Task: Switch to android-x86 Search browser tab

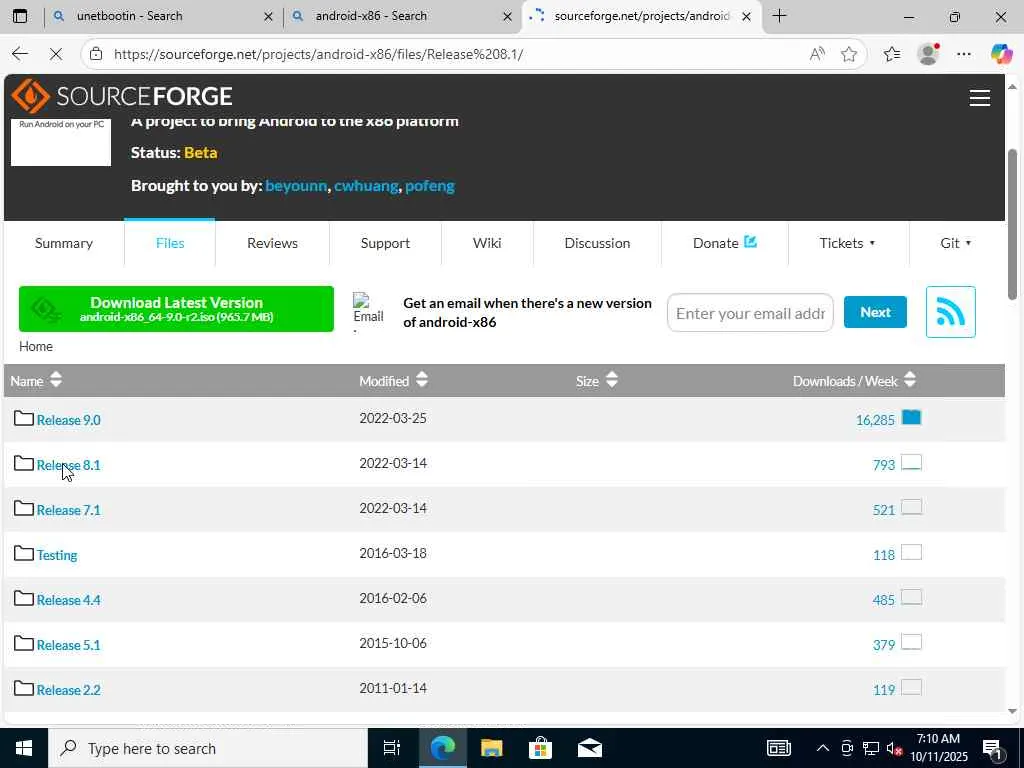Action: [402, 16]
